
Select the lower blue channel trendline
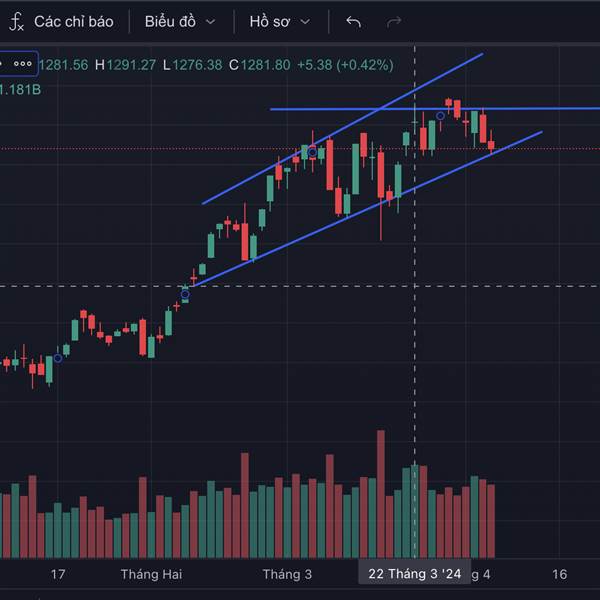point(368,209)
